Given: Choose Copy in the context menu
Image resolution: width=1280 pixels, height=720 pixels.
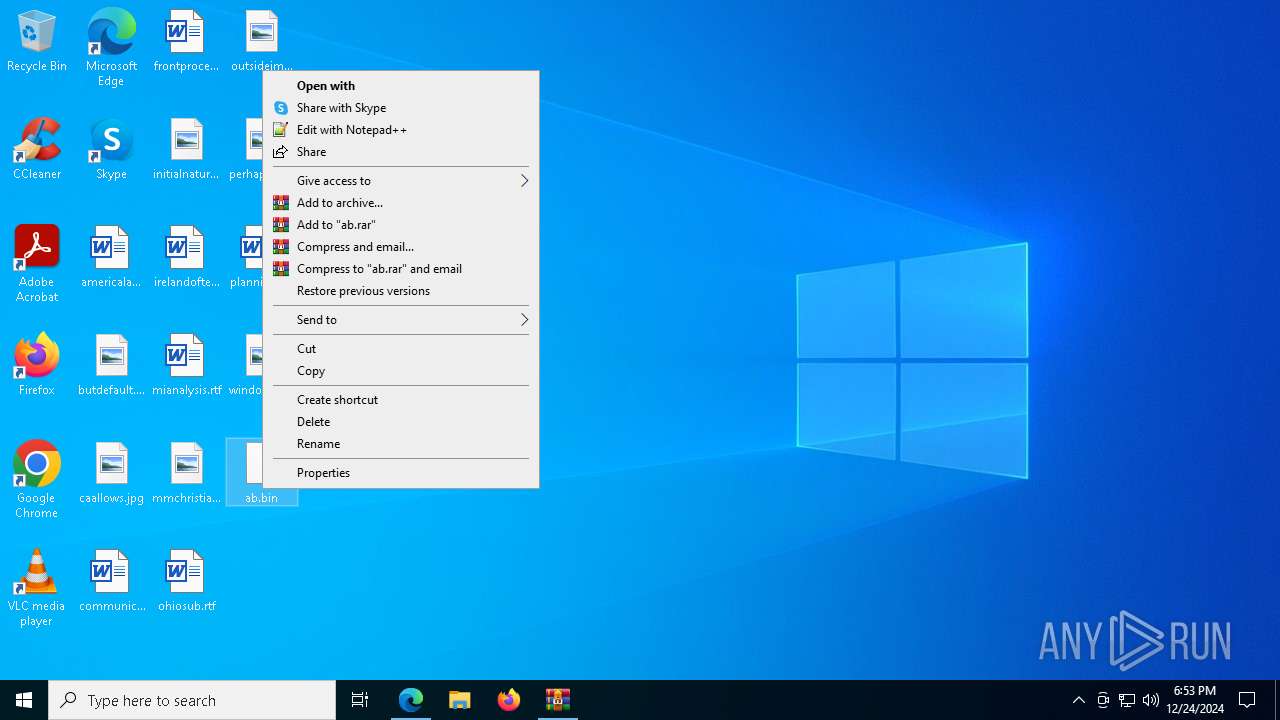Looking at the screenshot, I should click(x=400, y=371).
